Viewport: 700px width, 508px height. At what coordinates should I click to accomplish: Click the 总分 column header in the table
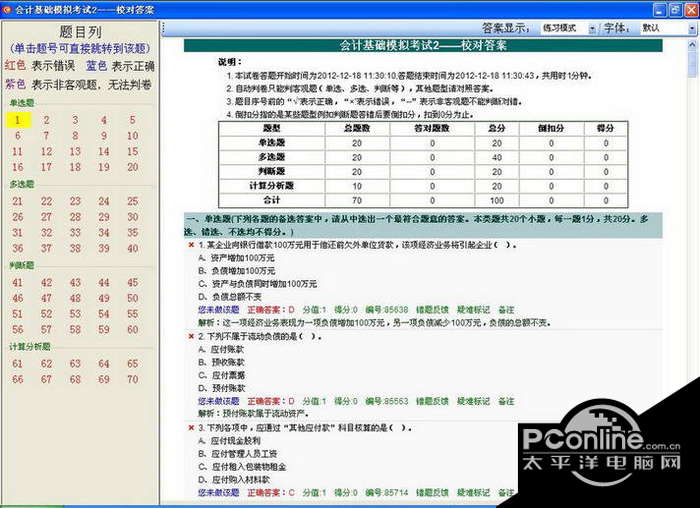click(x=497, y=128)
